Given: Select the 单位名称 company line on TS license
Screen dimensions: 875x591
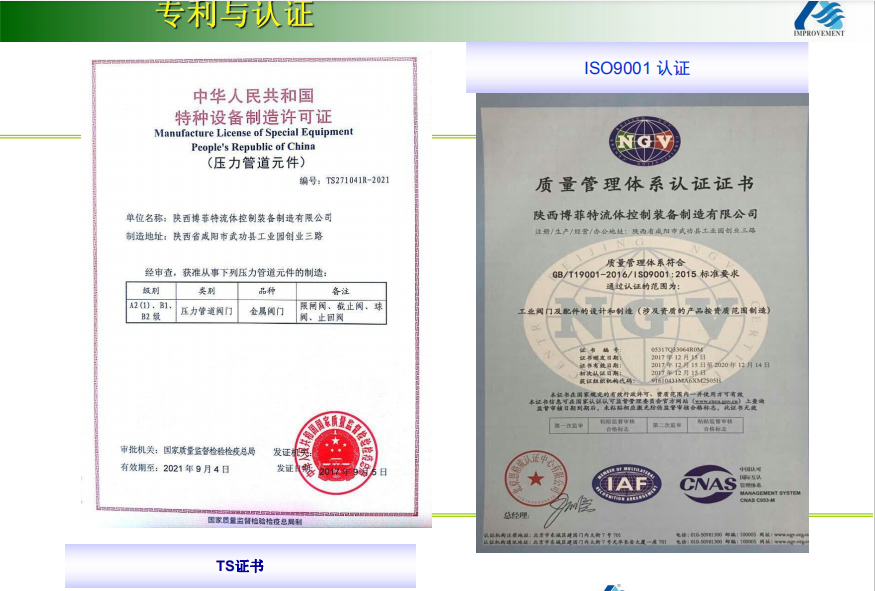Looking at the screenshot, I should click(x=229, y=218).
